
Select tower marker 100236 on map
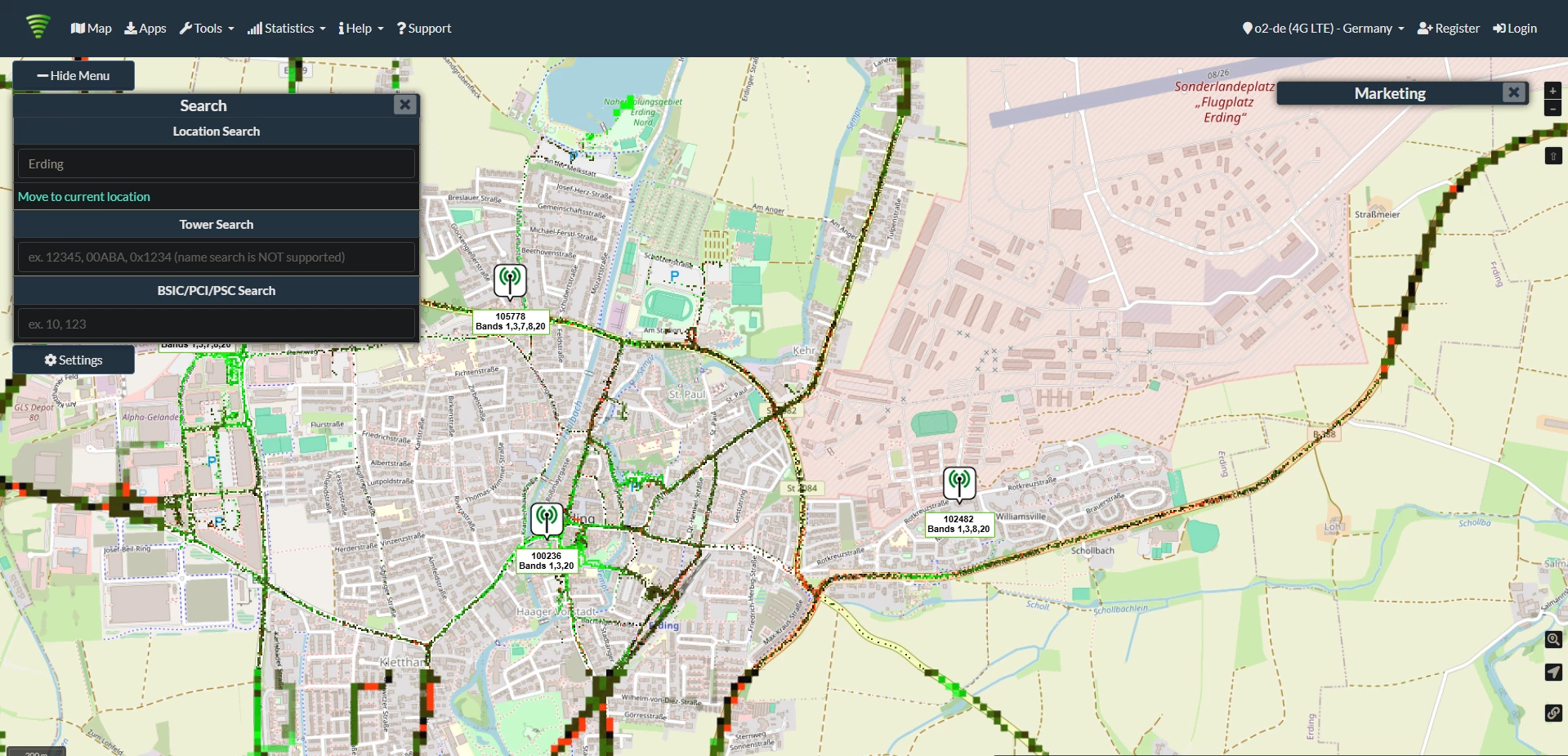click(x=547, y=521)
